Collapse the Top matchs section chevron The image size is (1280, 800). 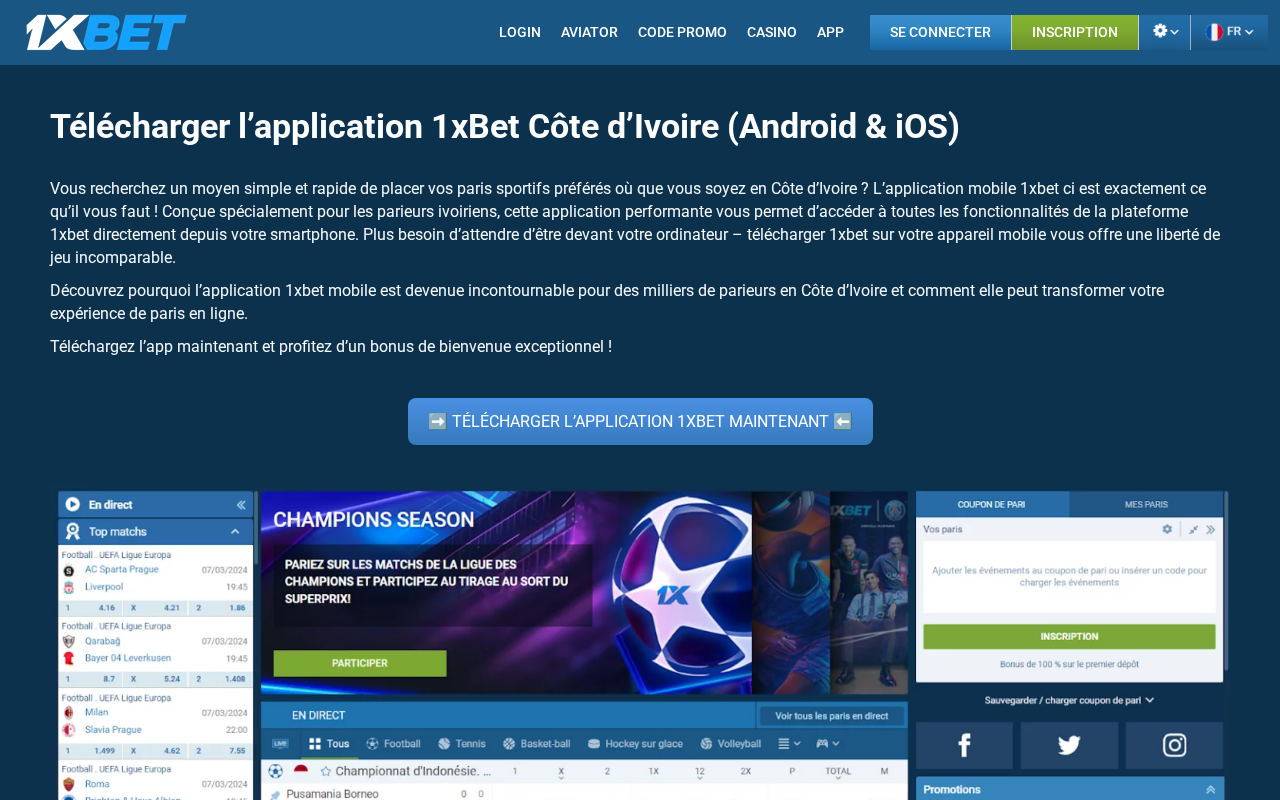(x=235, y=531)
